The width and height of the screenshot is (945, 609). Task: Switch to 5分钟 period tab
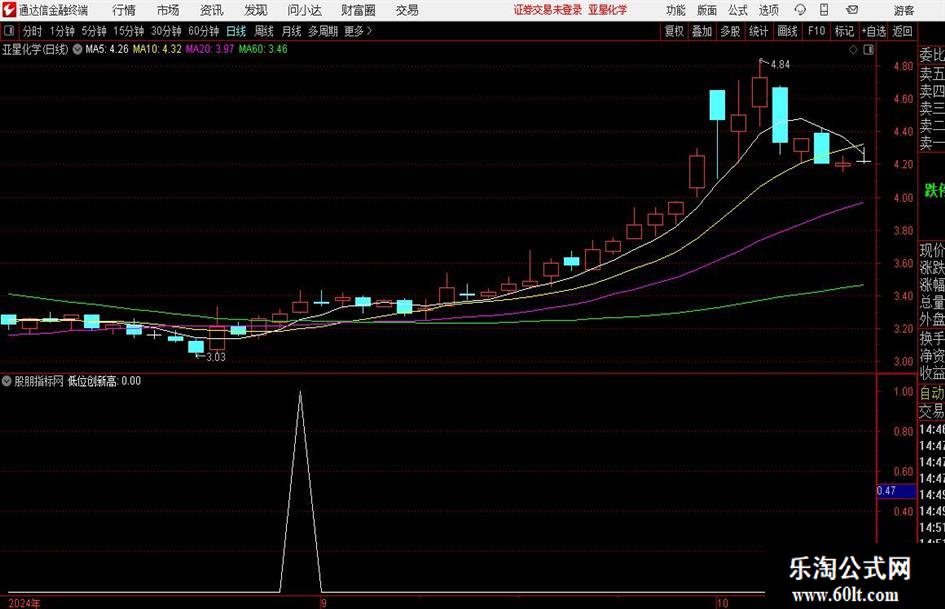pyautogui.click(x=94, y=31)
